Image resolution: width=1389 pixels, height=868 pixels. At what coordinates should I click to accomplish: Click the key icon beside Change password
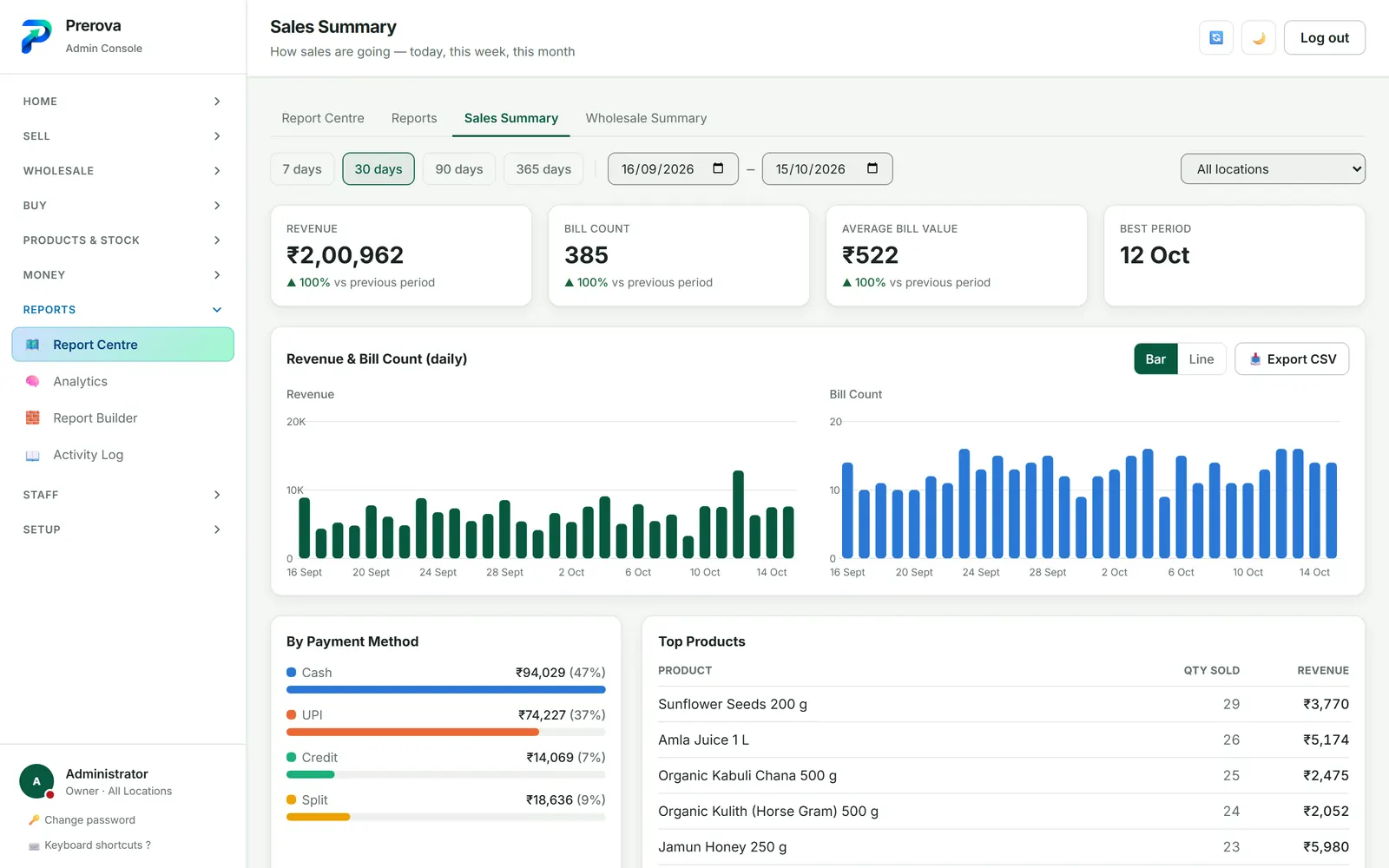tap(34, 819)
